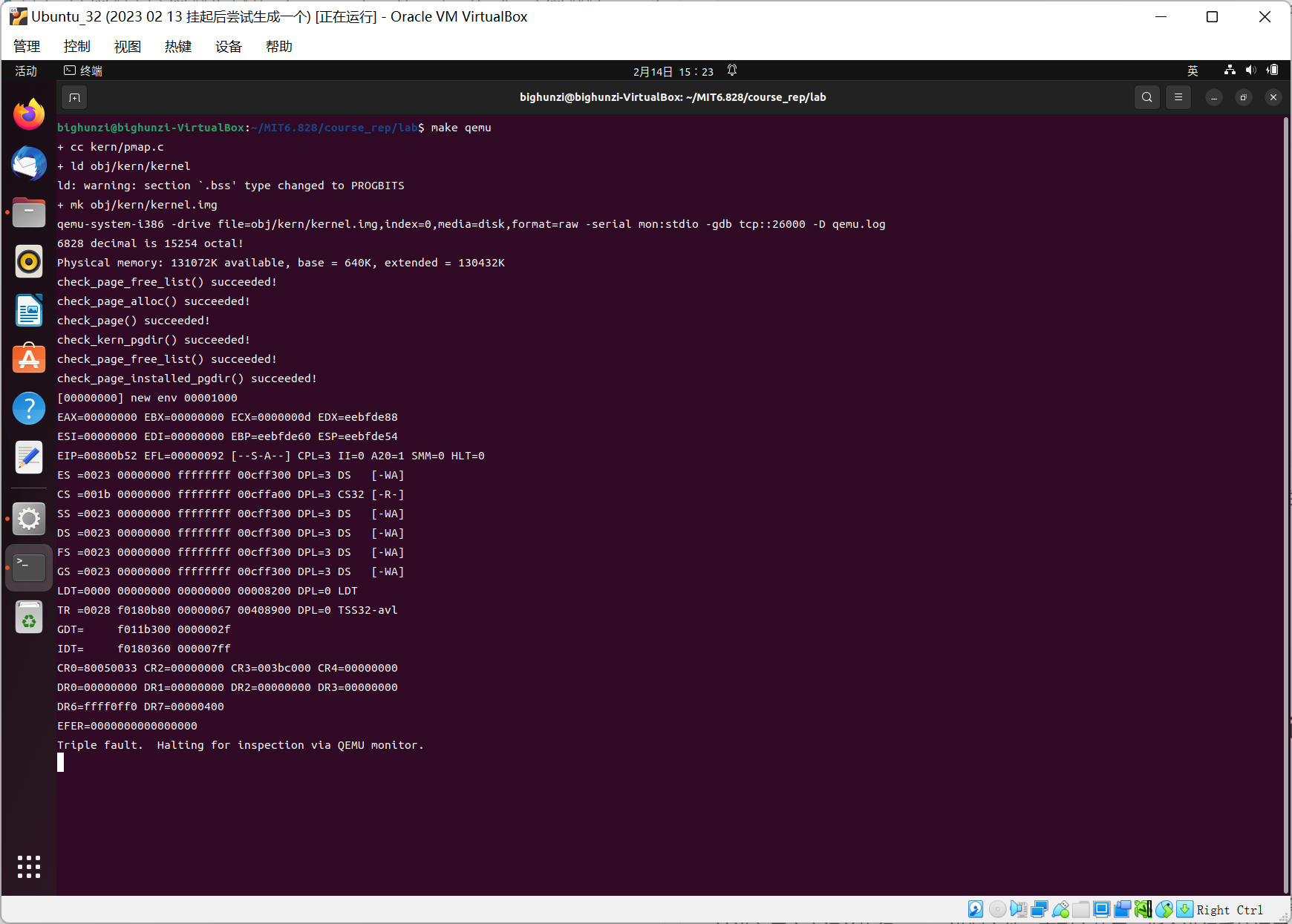Click the terminal vertical scrollbar
This screenshot has width=1292, height=924.
point(1285,505)
